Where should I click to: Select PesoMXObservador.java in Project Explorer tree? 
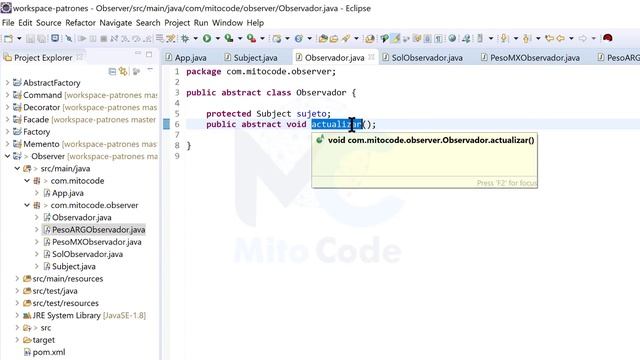[x=97, y=242]
